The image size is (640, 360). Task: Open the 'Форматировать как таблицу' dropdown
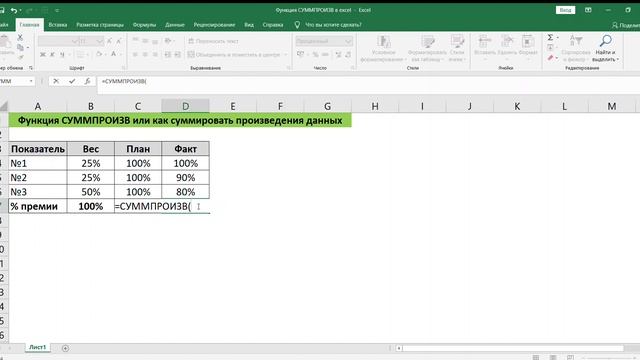(x=427, y=49)
